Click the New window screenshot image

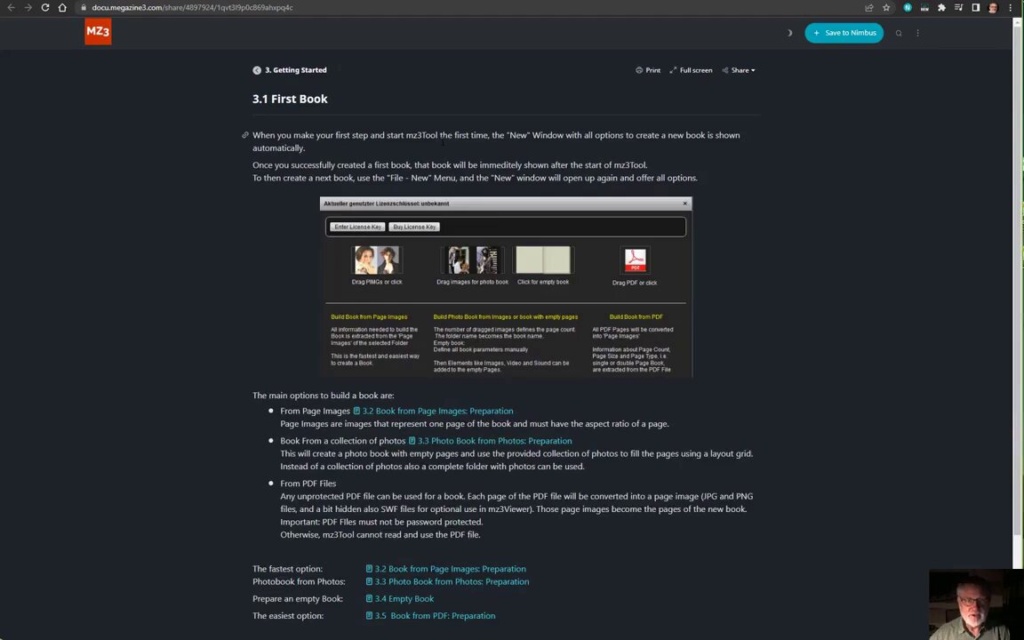tap(506, 287)
